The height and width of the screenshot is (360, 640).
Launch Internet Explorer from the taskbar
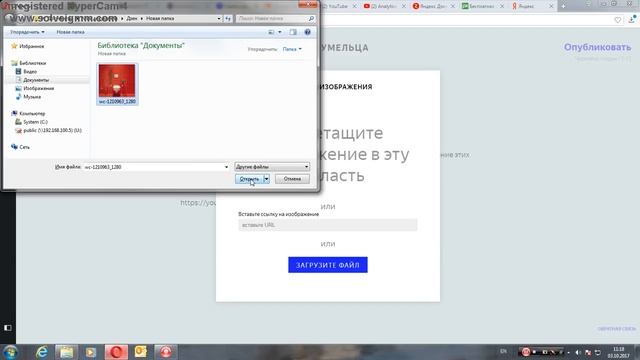[x=42, y=352]
